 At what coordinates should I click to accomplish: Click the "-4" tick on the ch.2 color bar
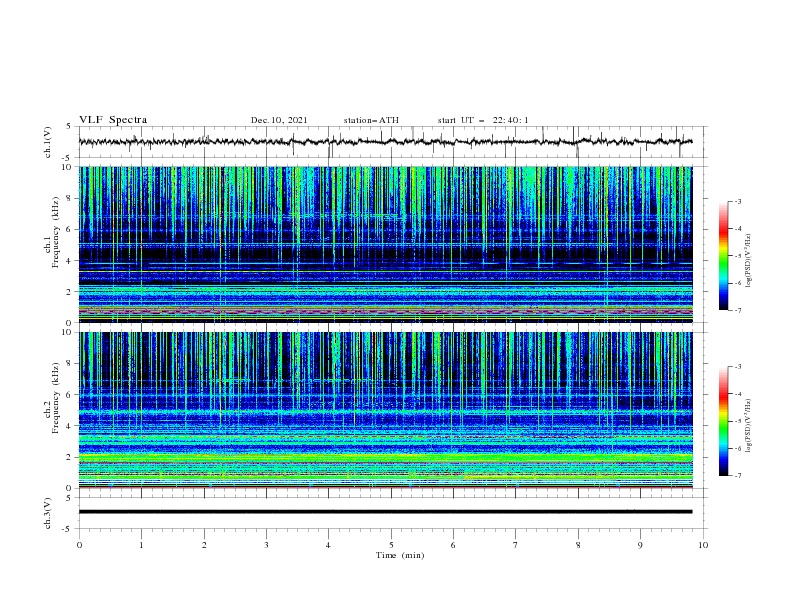737,394
